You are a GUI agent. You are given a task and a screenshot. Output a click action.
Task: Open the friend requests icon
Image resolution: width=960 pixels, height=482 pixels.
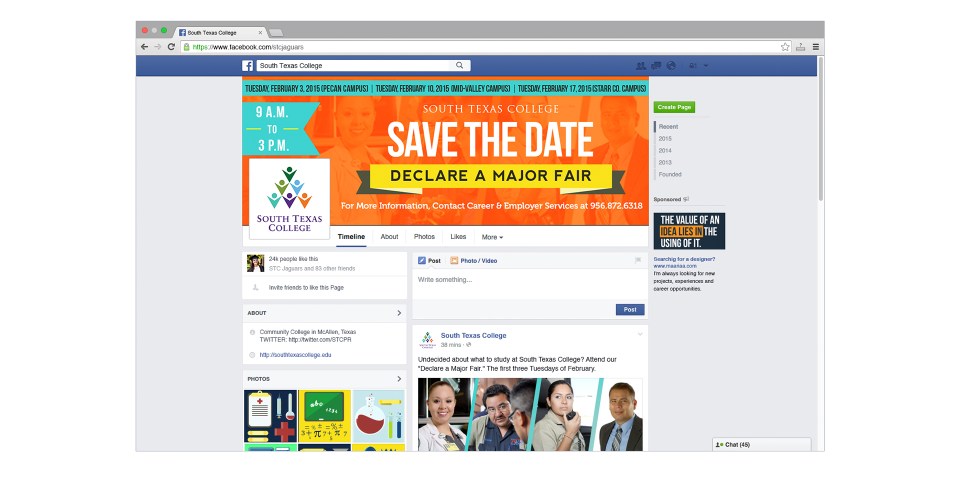[641, 66]
